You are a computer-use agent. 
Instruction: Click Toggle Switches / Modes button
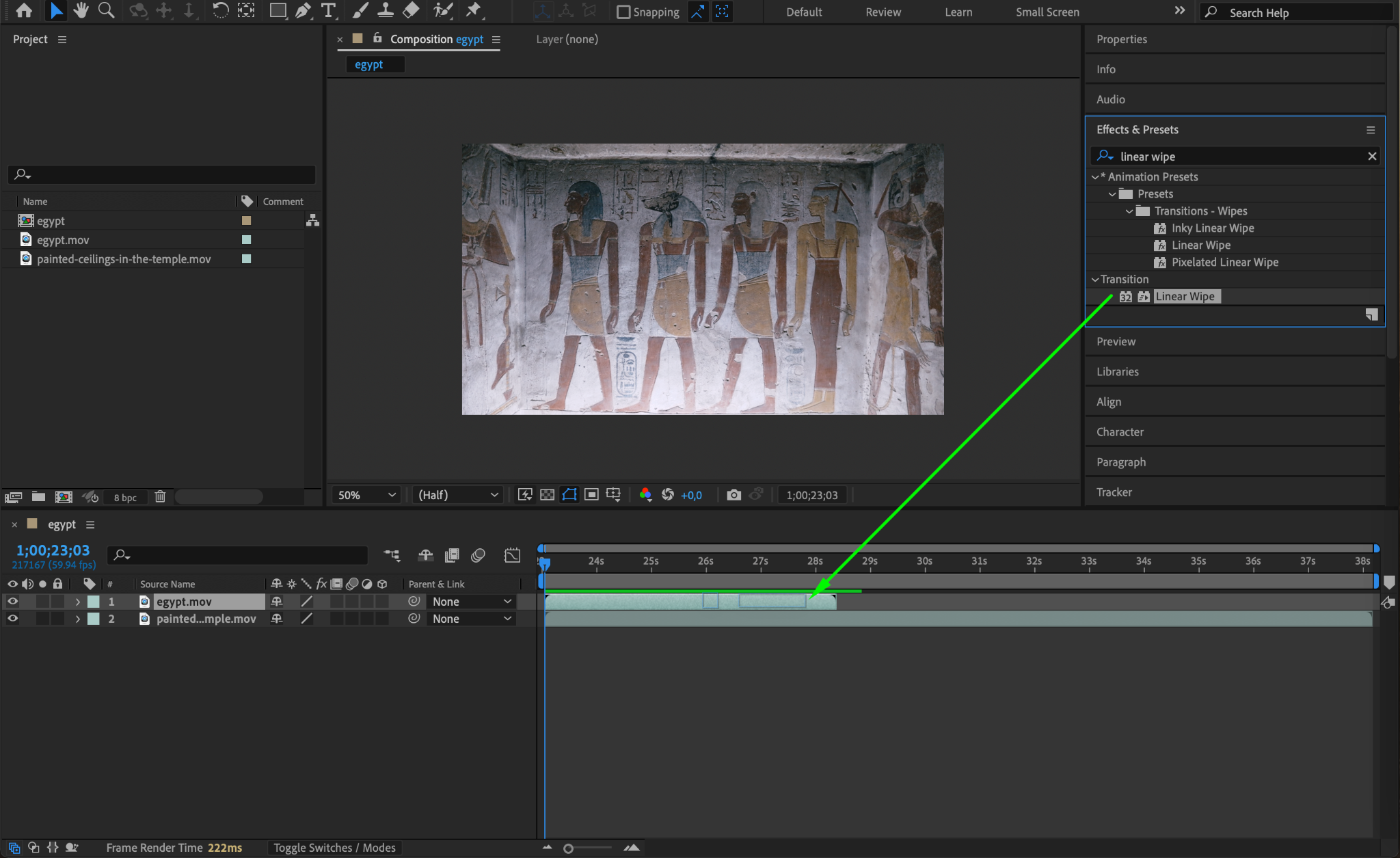tap(334, 848)
